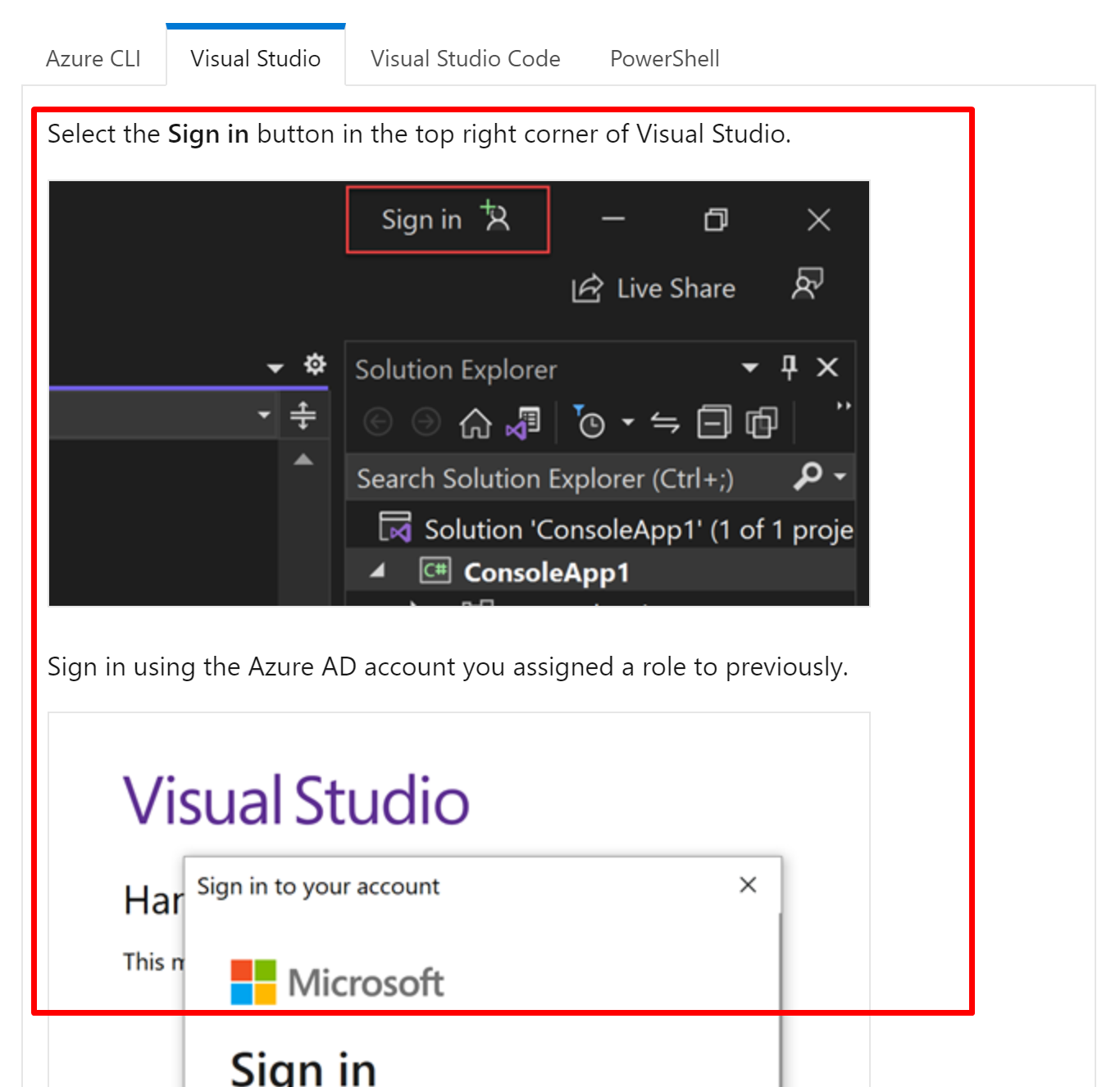Click the magnifier search icon
Image resolution: width=1120 pixels, height=1087 pixels.
click(808, 475)
